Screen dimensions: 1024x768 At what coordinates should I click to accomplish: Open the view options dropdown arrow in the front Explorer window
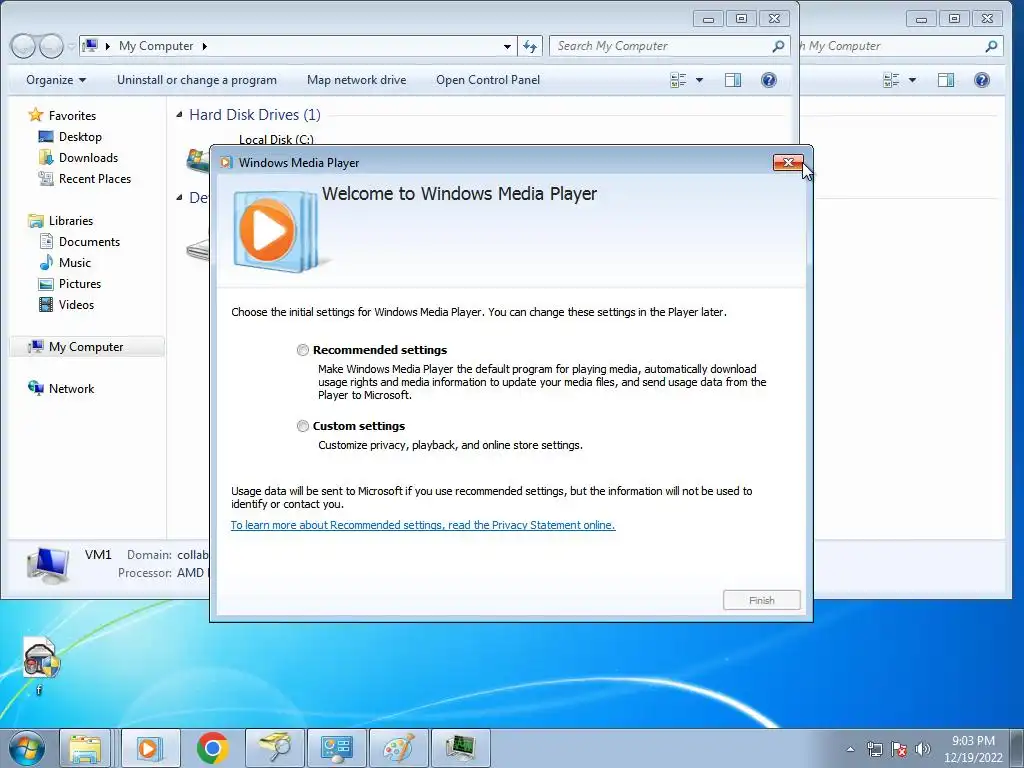click(x=699, y=80)
